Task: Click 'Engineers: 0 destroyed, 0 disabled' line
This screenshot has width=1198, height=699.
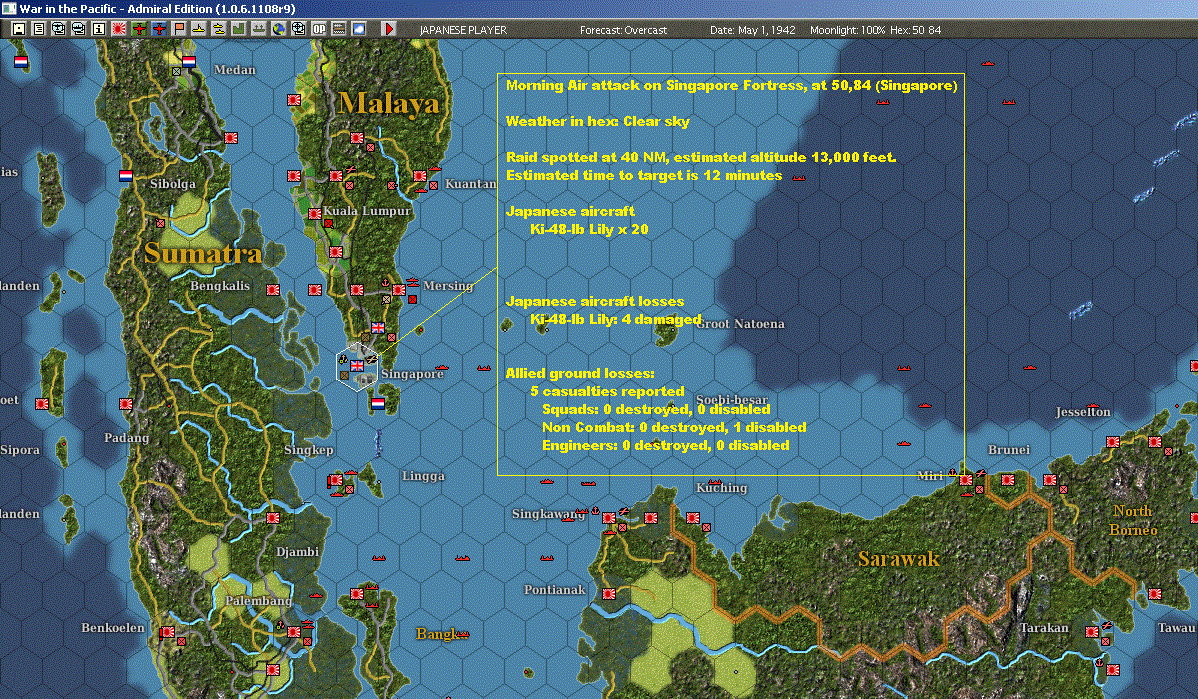Action: (665, 445)
